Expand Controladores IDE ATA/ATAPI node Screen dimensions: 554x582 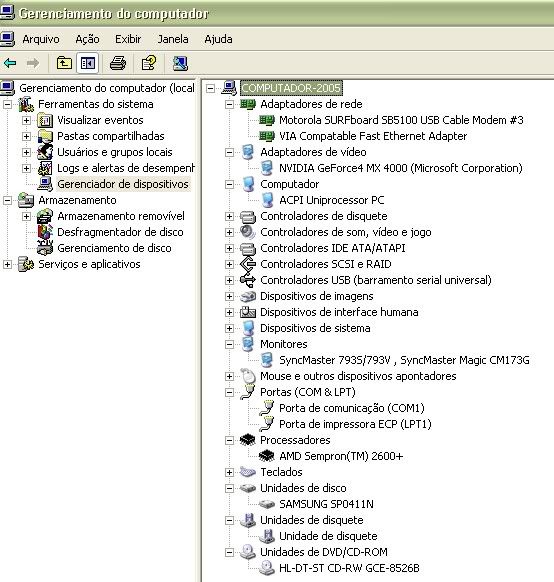(229, 248)
